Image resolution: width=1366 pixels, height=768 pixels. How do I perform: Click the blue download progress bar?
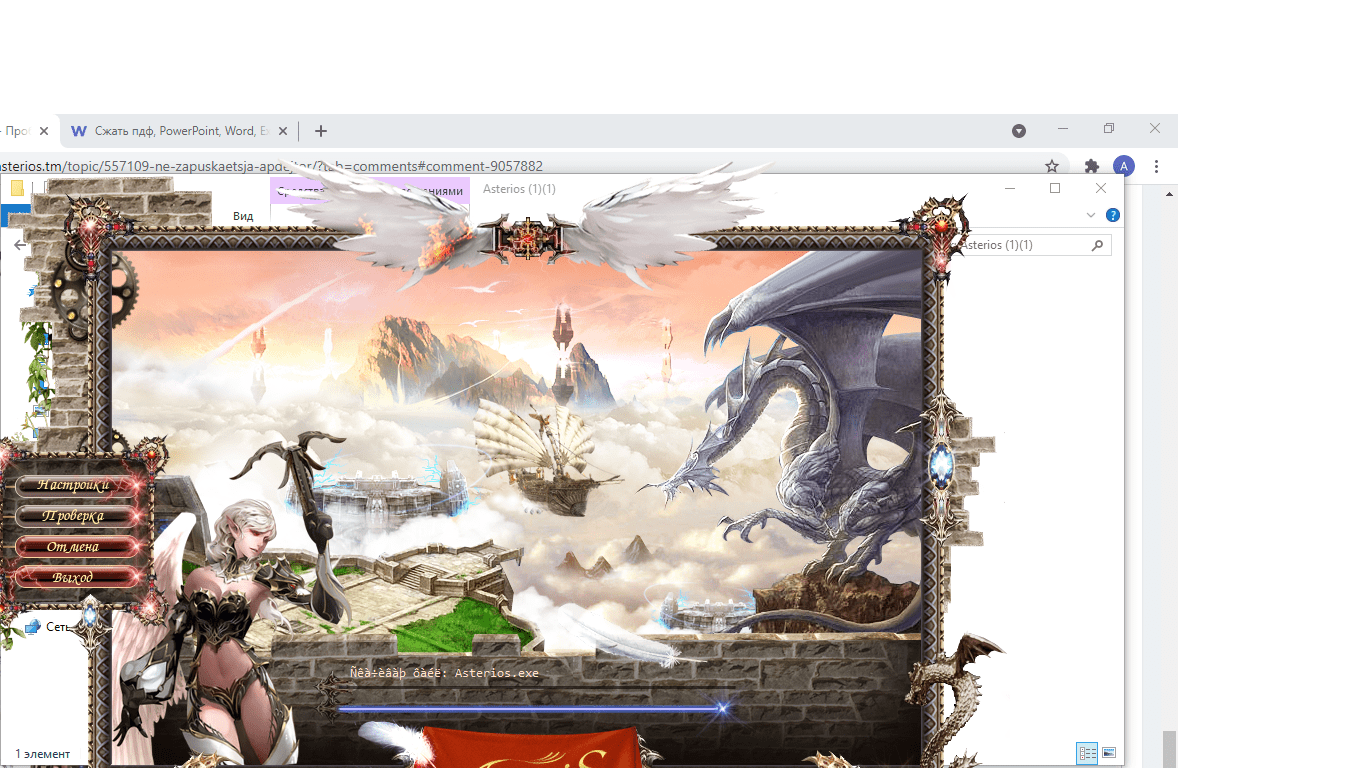click(530, 709)
